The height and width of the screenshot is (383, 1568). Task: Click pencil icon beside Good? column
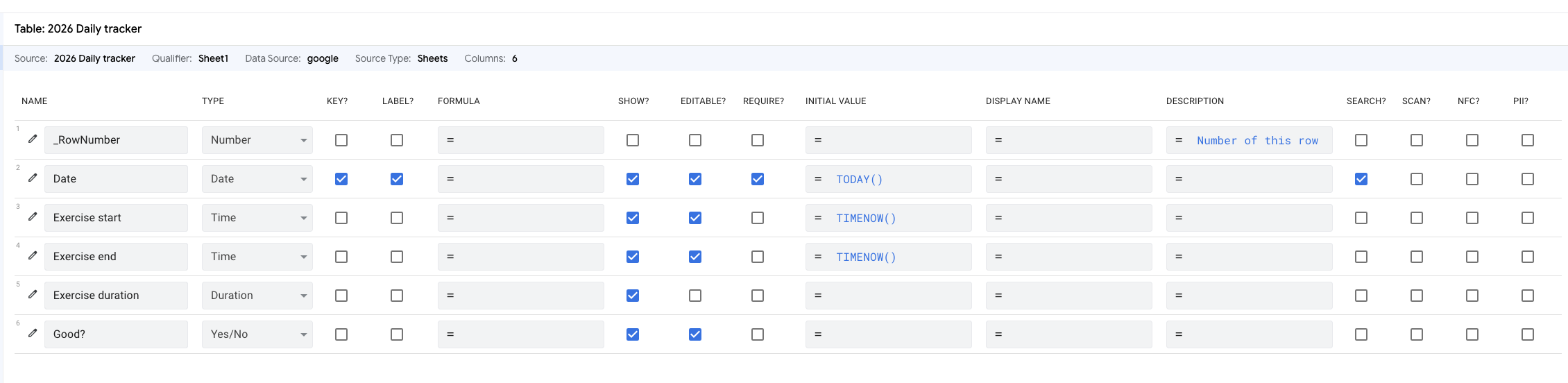tap(33, 334)
